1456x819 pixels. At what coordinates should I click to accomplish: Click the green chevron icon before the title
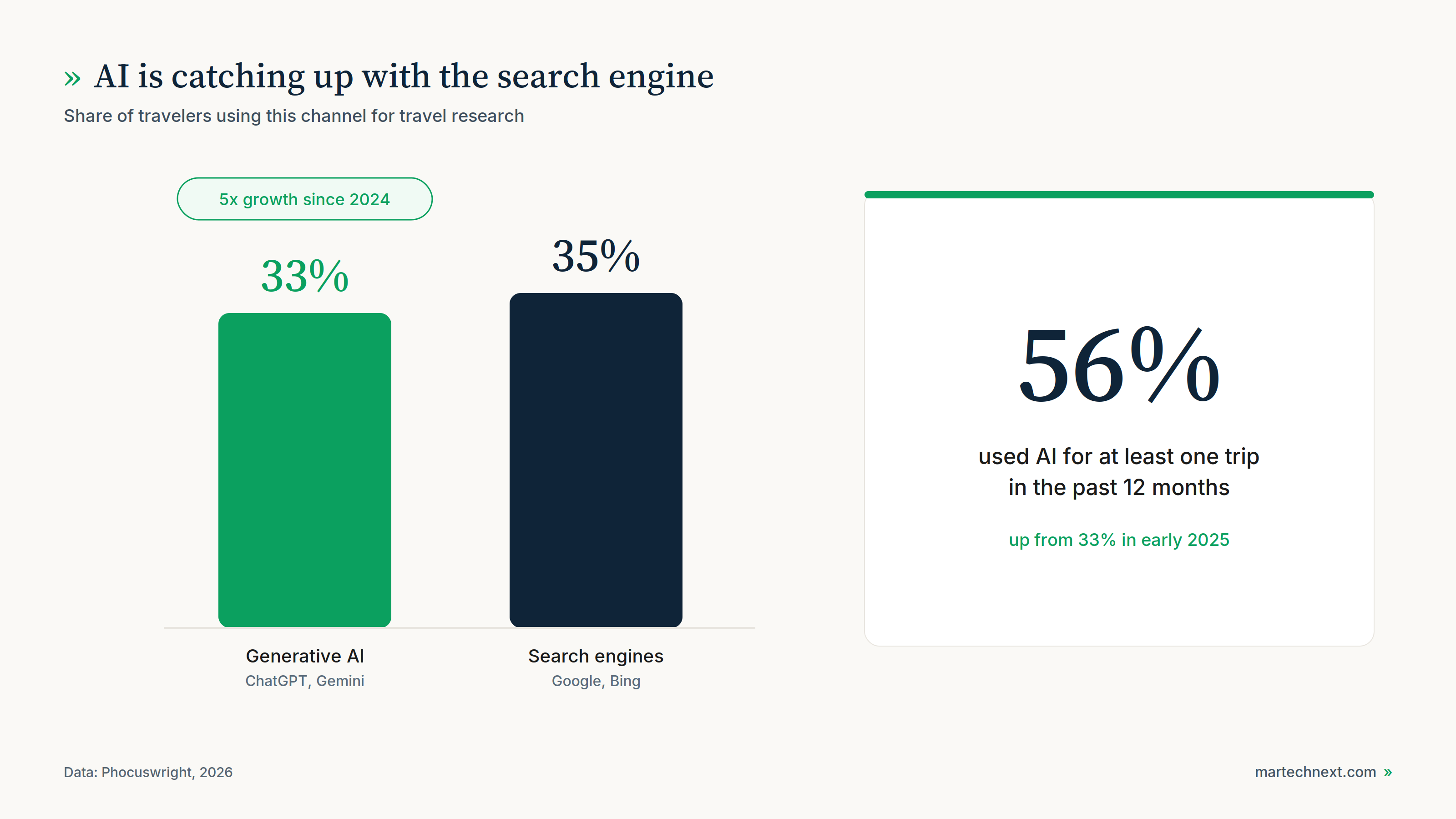[72, 78]
